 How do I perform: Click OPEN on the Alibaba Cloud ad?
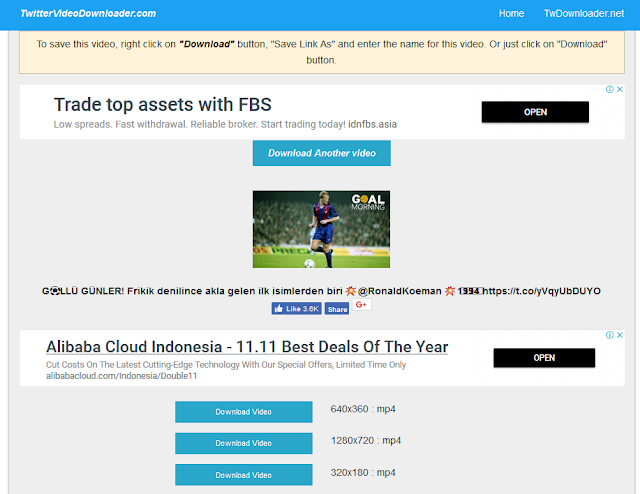pyautogui.click(x=544, y=358)
